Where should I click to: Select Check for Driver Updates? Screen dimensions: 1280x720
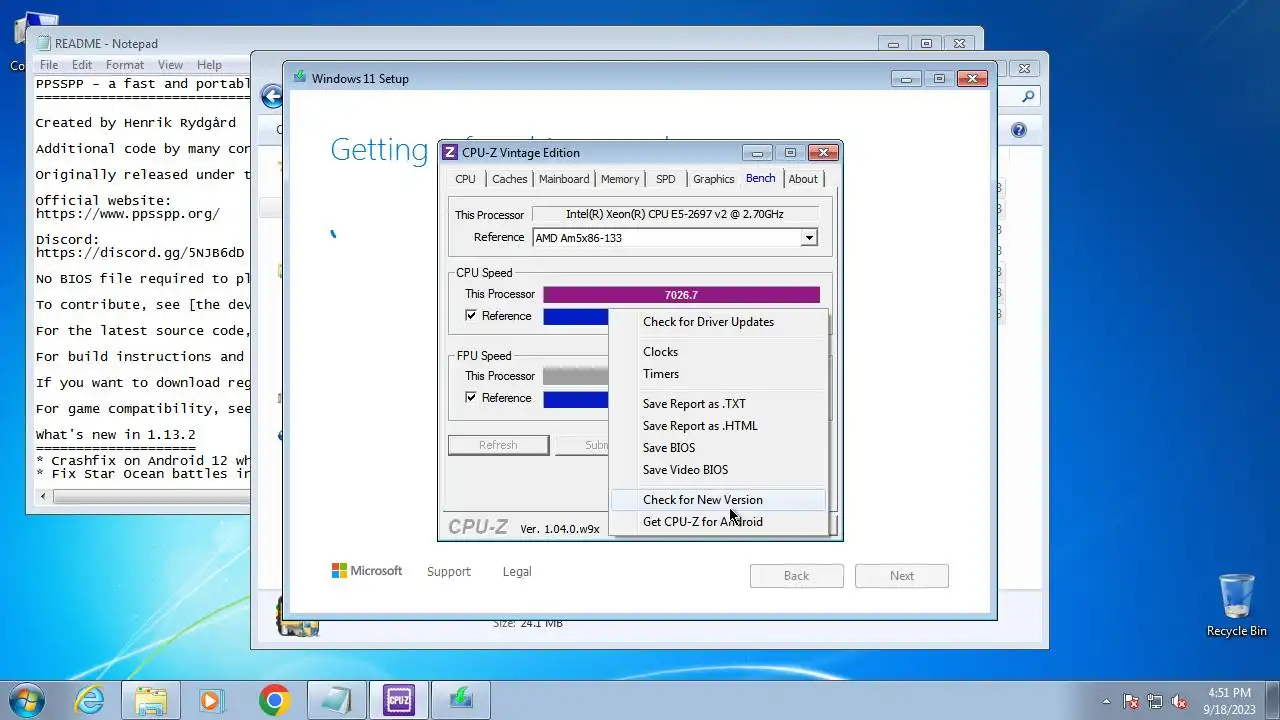pyautogui.click(x=719, y=322)
